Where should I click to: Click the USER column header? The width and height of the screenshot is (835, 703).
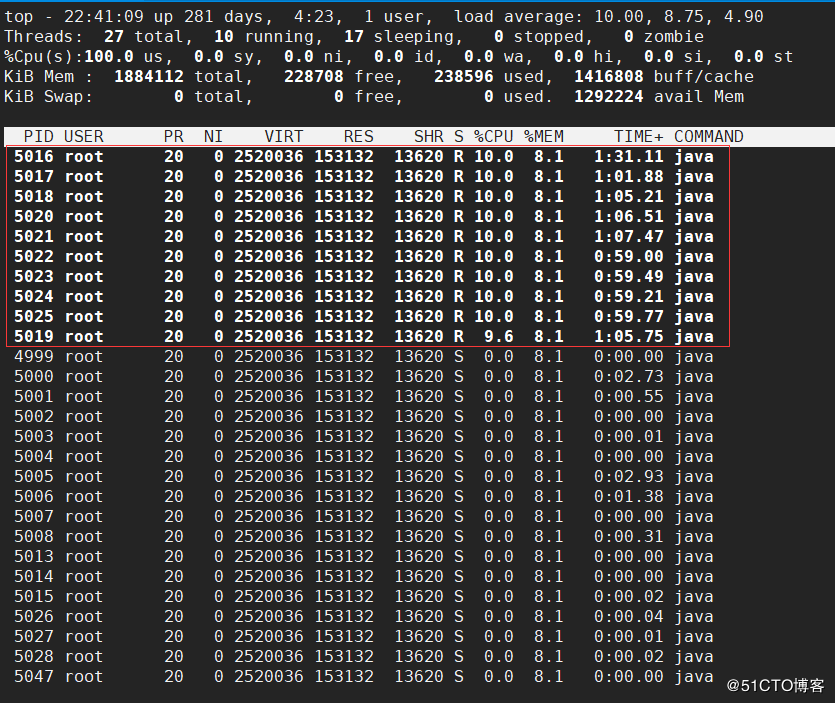point(84,136)
